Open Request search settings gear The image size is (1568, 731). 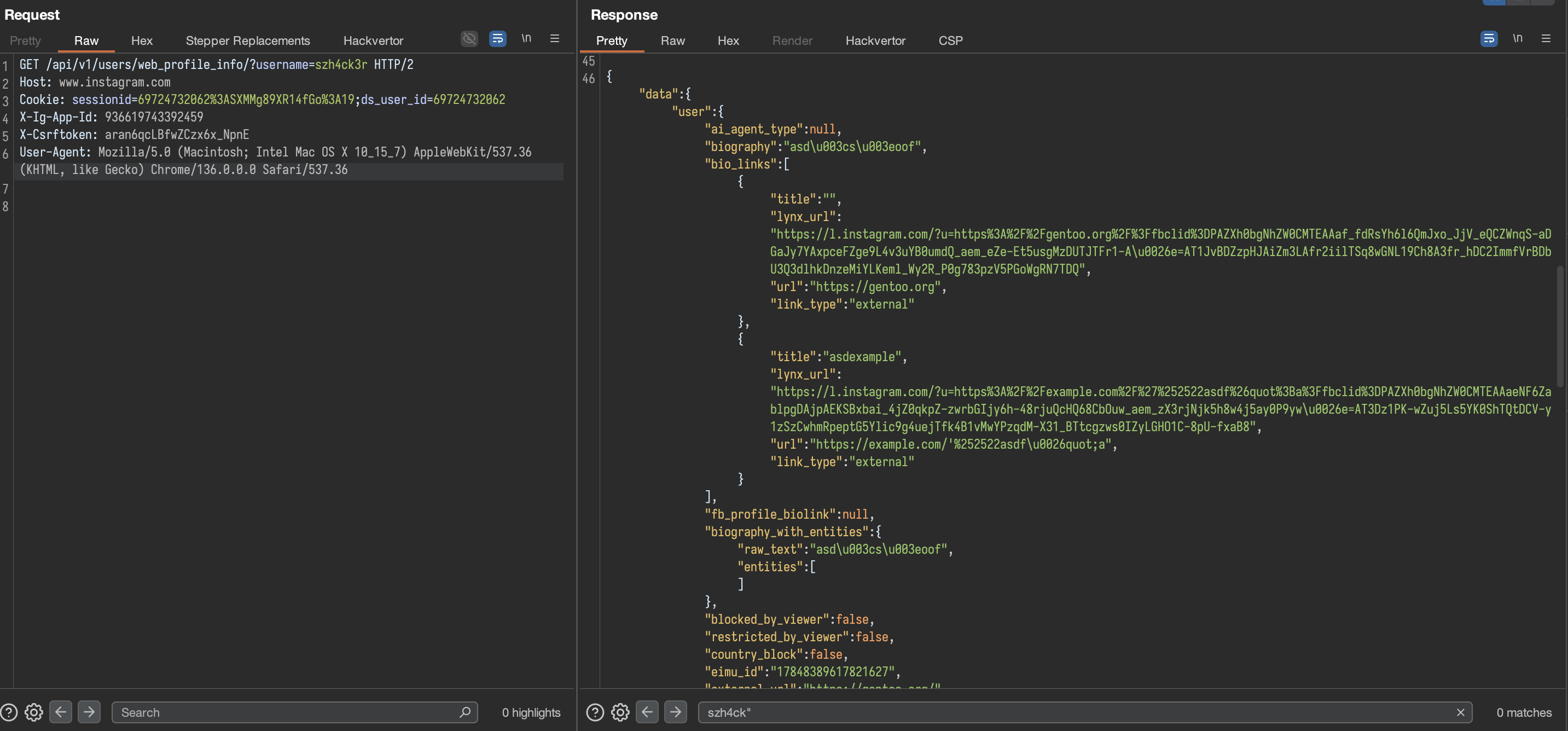[34, 712]
